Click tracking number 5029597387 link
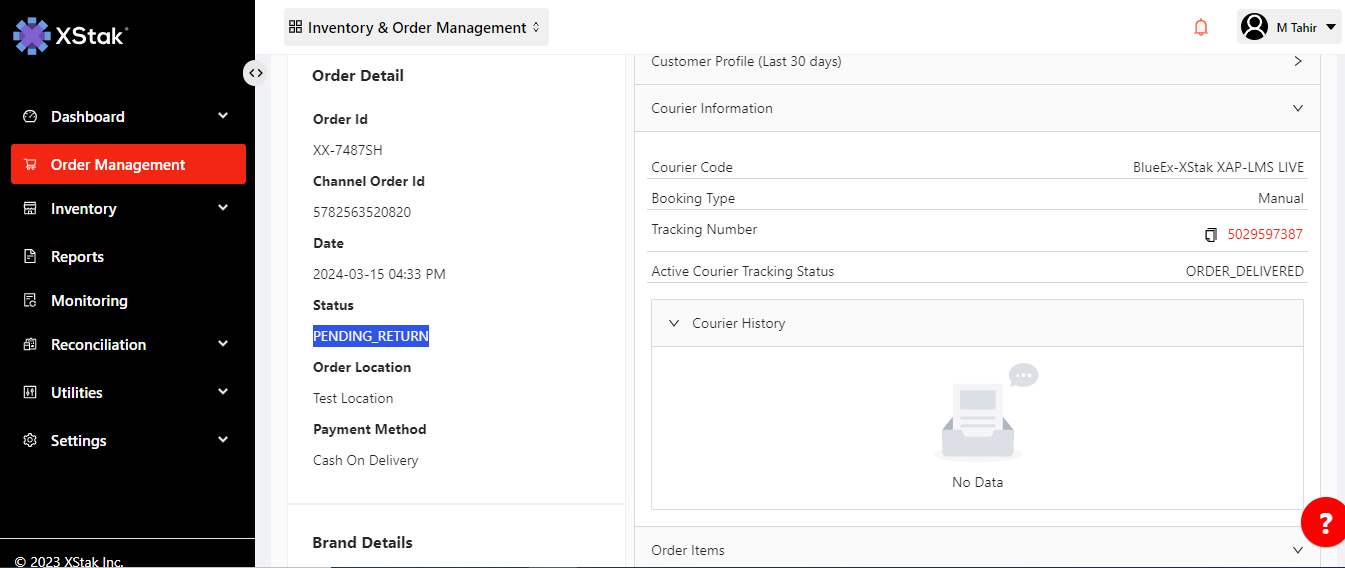 coord(1265,235)
